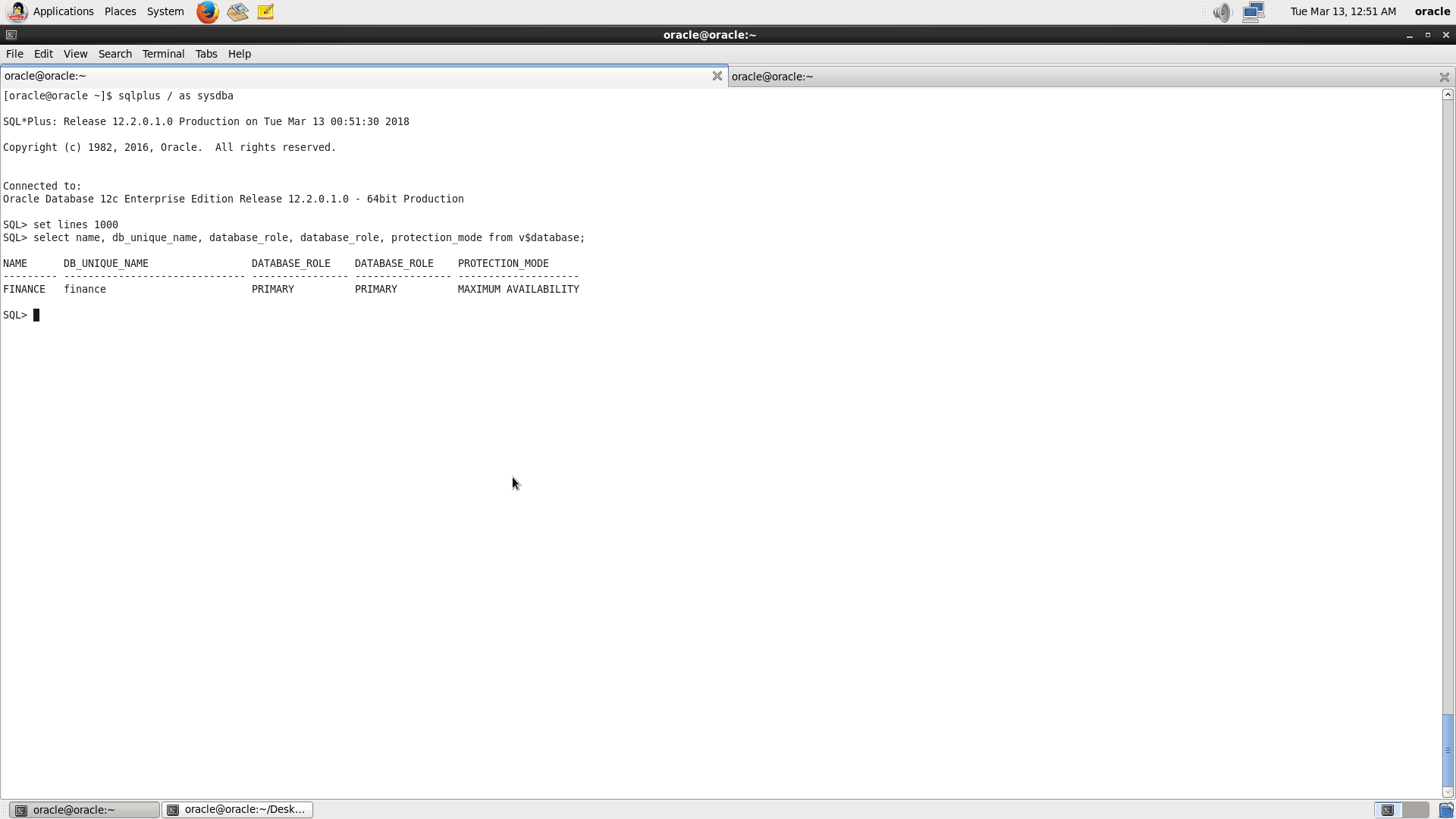Viewport: 1456px width, 819px height.
Task: Click the SQL*Plus Release 12.2.0.1.0 line
Action: click(x=206, y=121)
